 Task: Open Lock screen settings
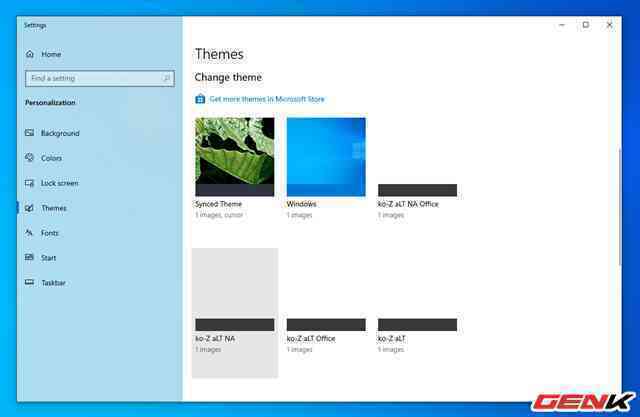[59, 183]
